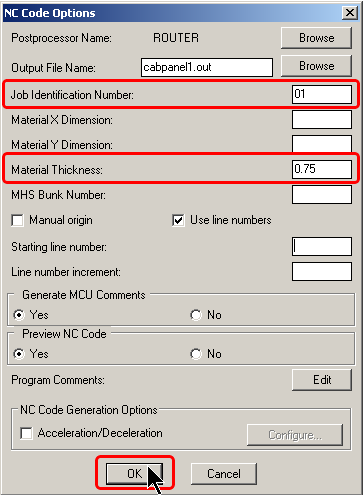This screenshot has width=363, height=495.
Task: Click the NC Code Options title text
Action: coord(50,13)
